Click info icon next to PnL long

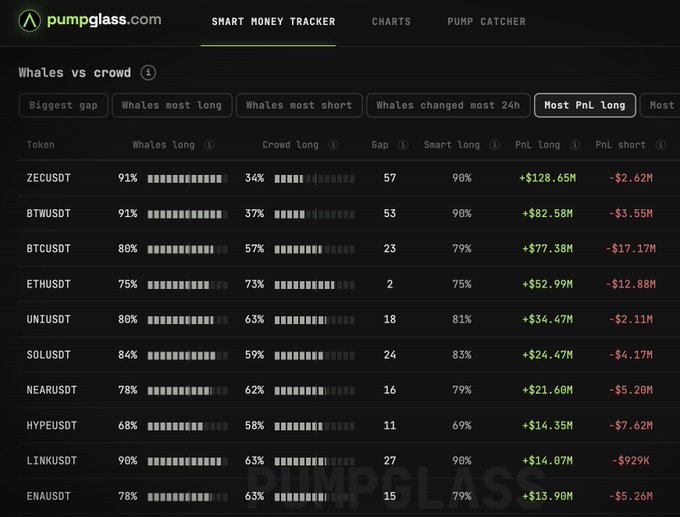click(575, 145)
